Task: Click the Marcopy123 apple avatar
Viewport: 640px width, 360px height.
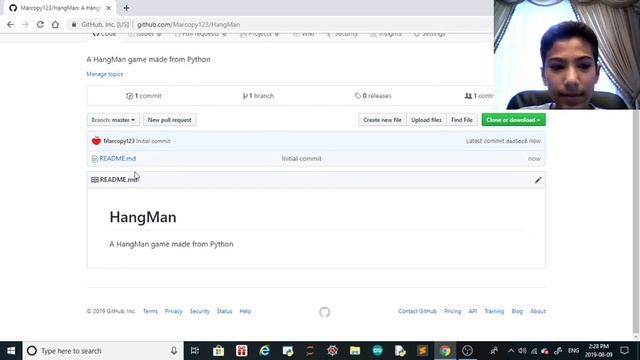Action: click(x=96, y=141)
